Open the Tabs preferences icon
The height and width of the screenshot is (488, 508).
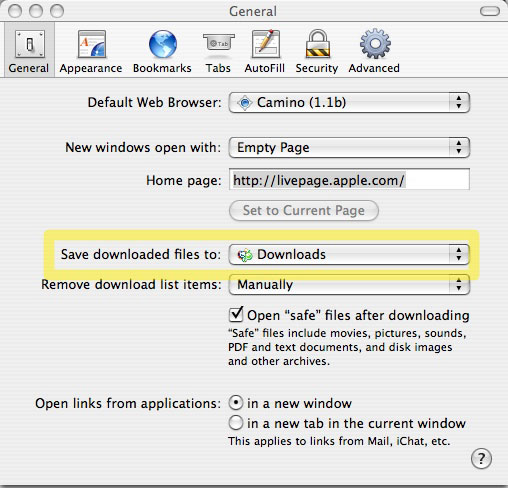point(219,42)
